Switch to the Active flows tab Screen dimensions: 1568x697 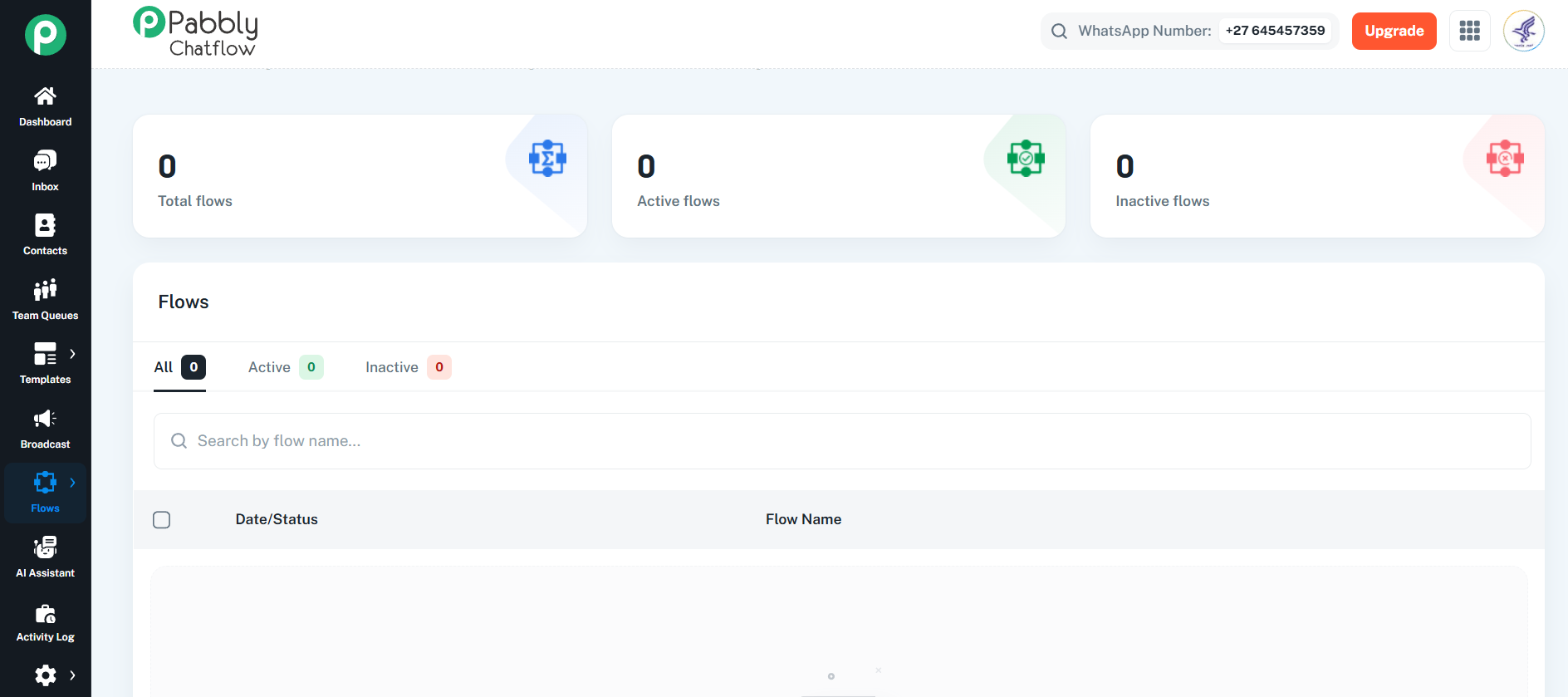[286, 367]
